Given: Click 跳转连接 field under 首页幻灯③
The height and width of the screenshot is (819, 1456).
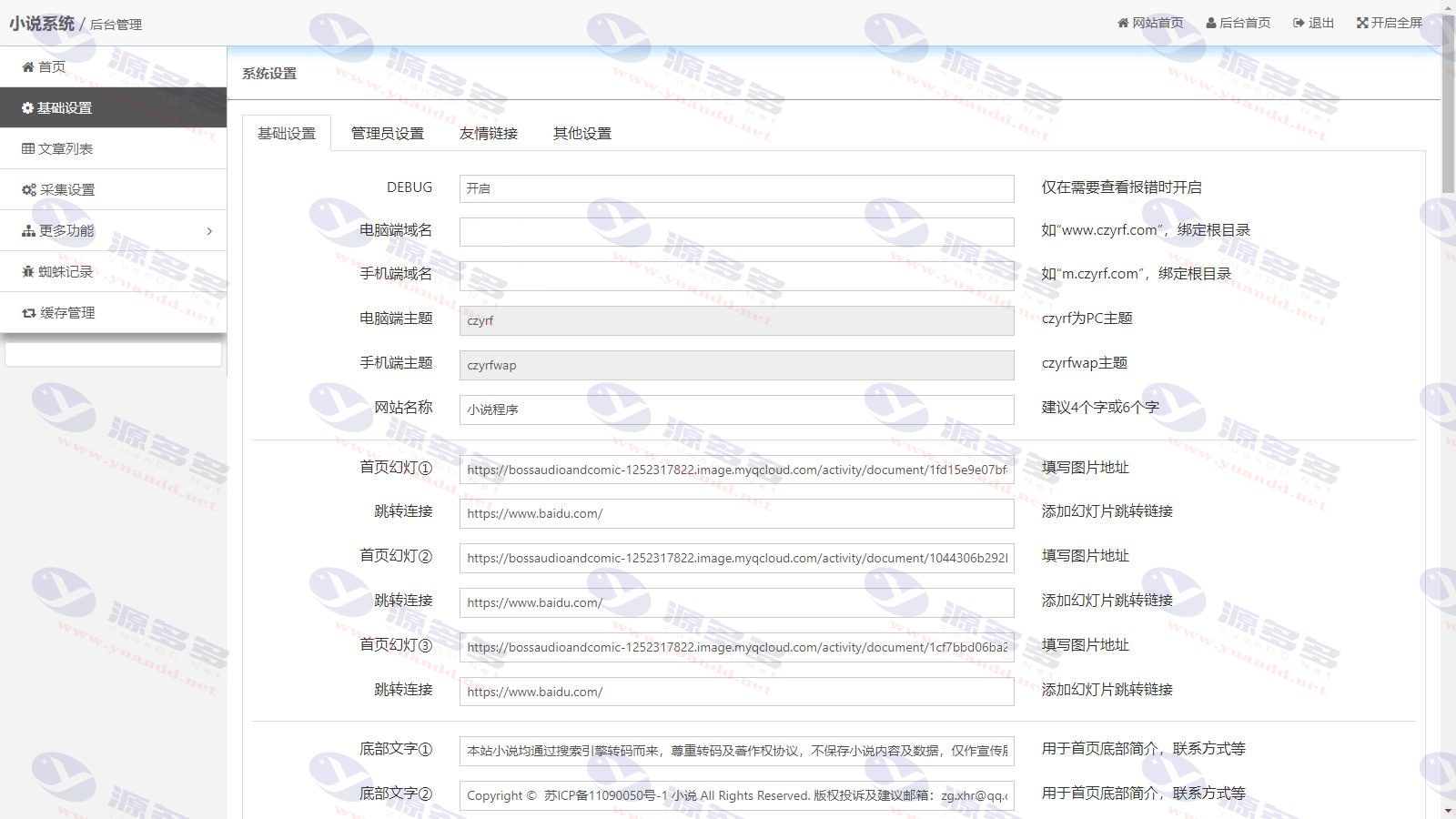Looking at the screenshot, I should 736,692.
